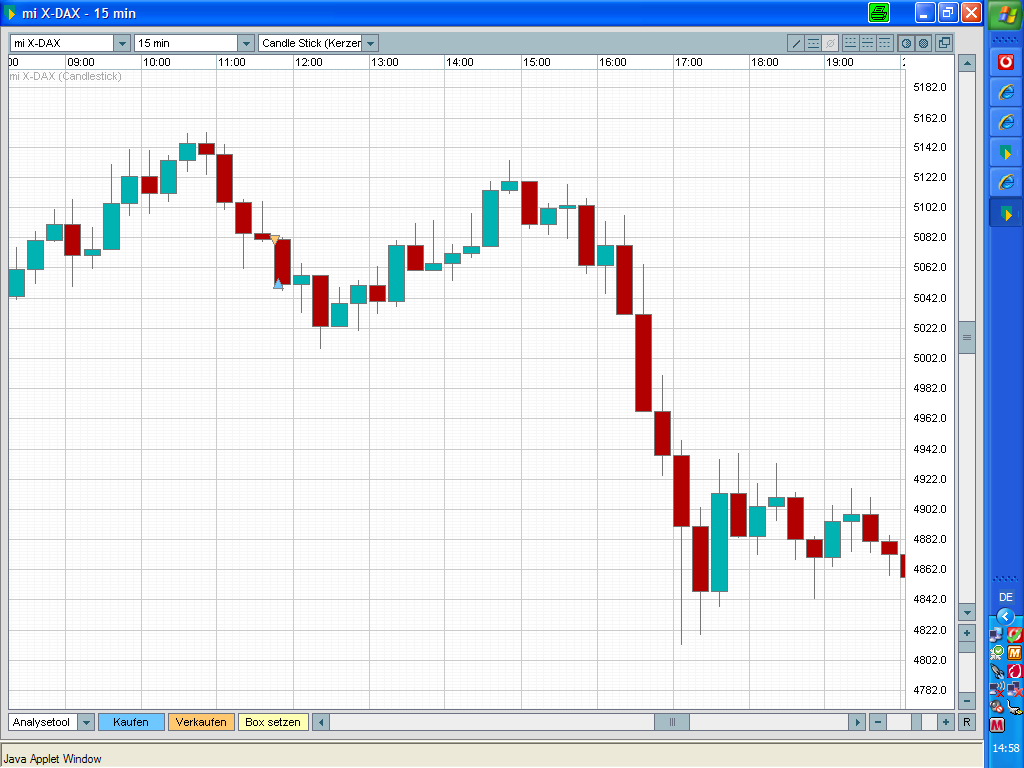The height and width of the screenshot is (768, 1024).
Task: Switch to the active trading app taskbar button
Action: 1006,214
